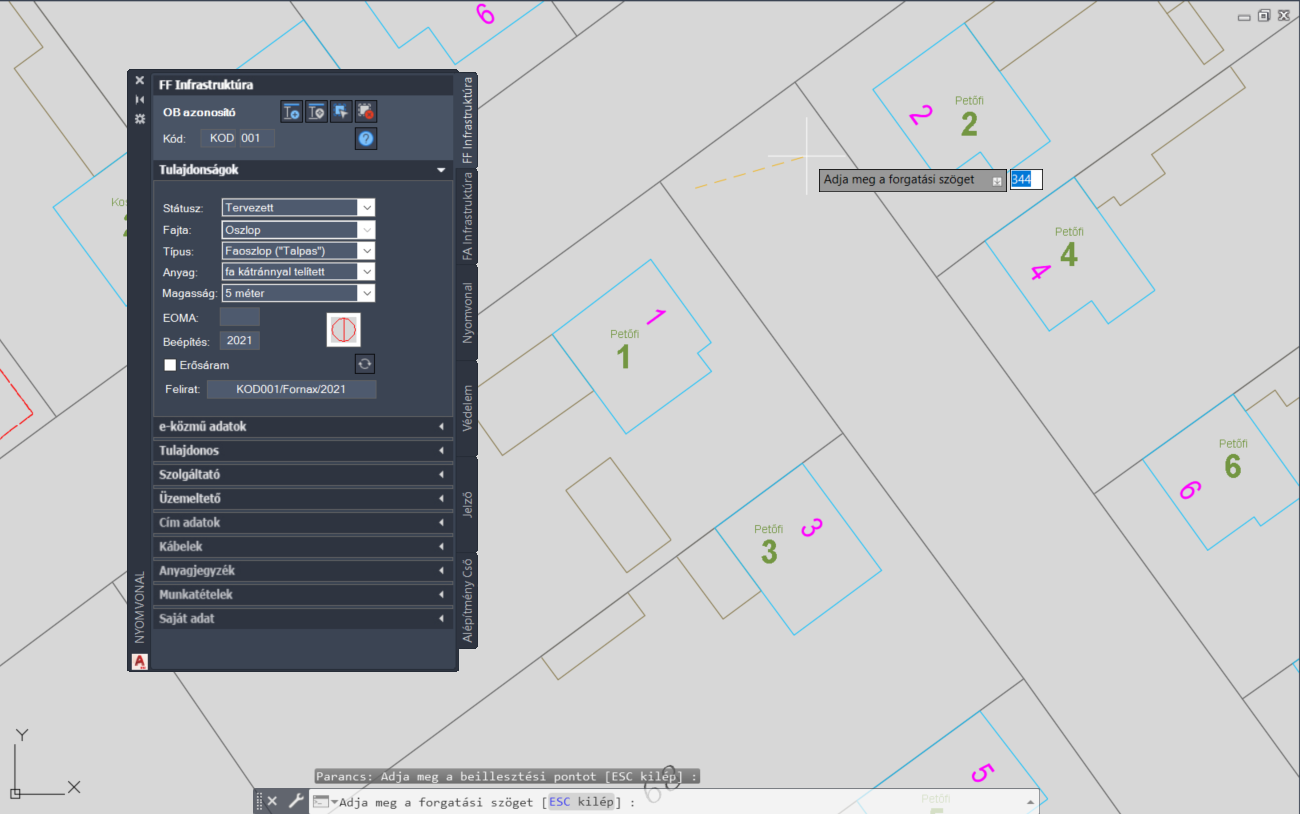Image resolution: width=1300 pixels, height=814 pixels.
Task: Click the select-object cursor icon
Action: coord(341,112)
